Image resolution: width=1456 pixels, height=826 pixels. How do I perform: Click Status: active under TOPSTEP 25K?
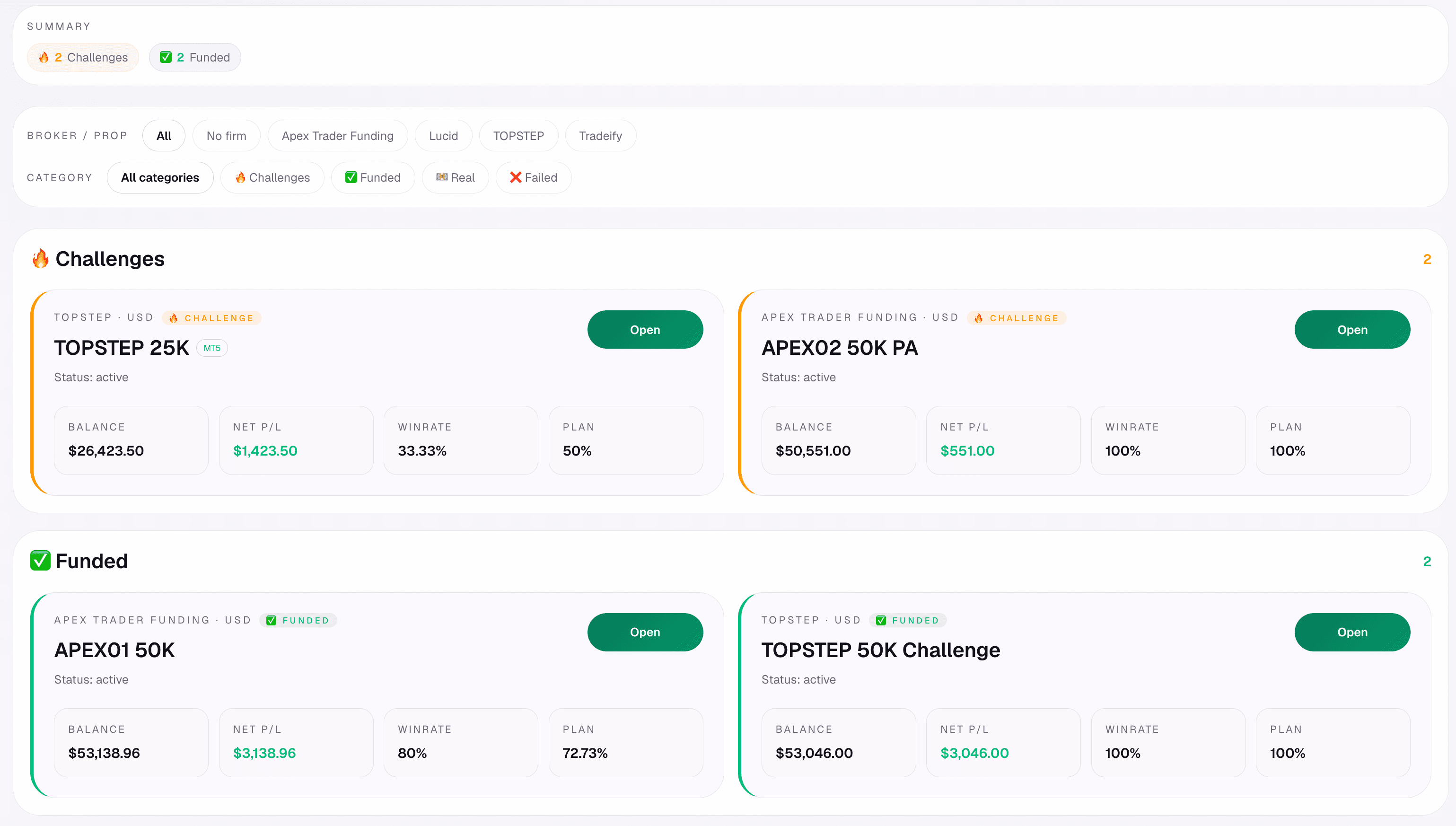[91, 377]
